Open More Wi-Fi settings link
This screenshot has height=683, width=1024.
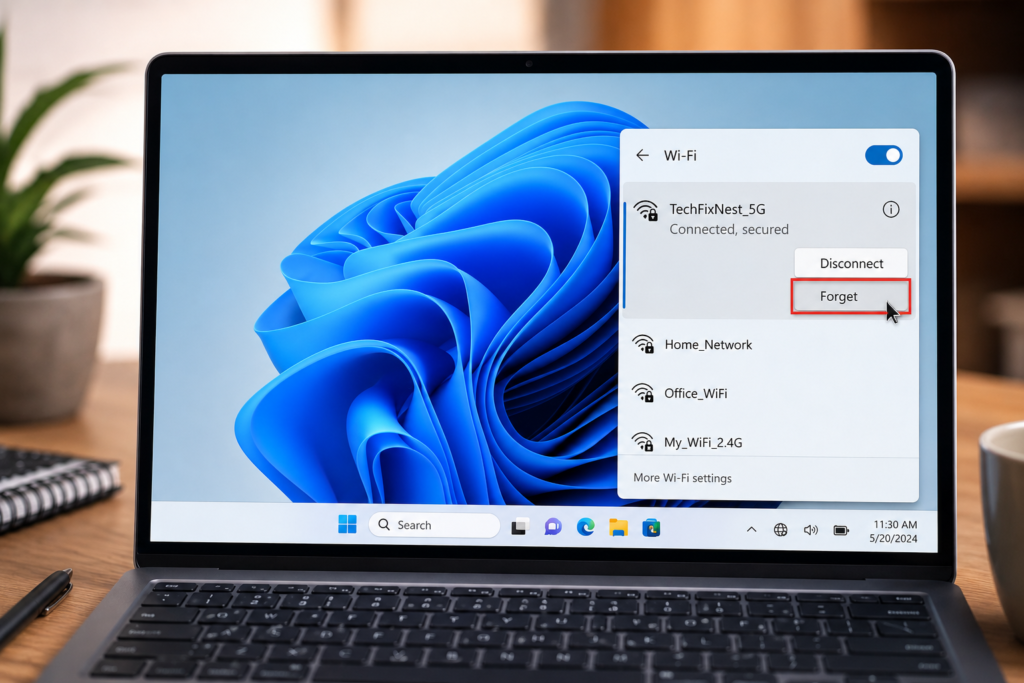(682, 478)
